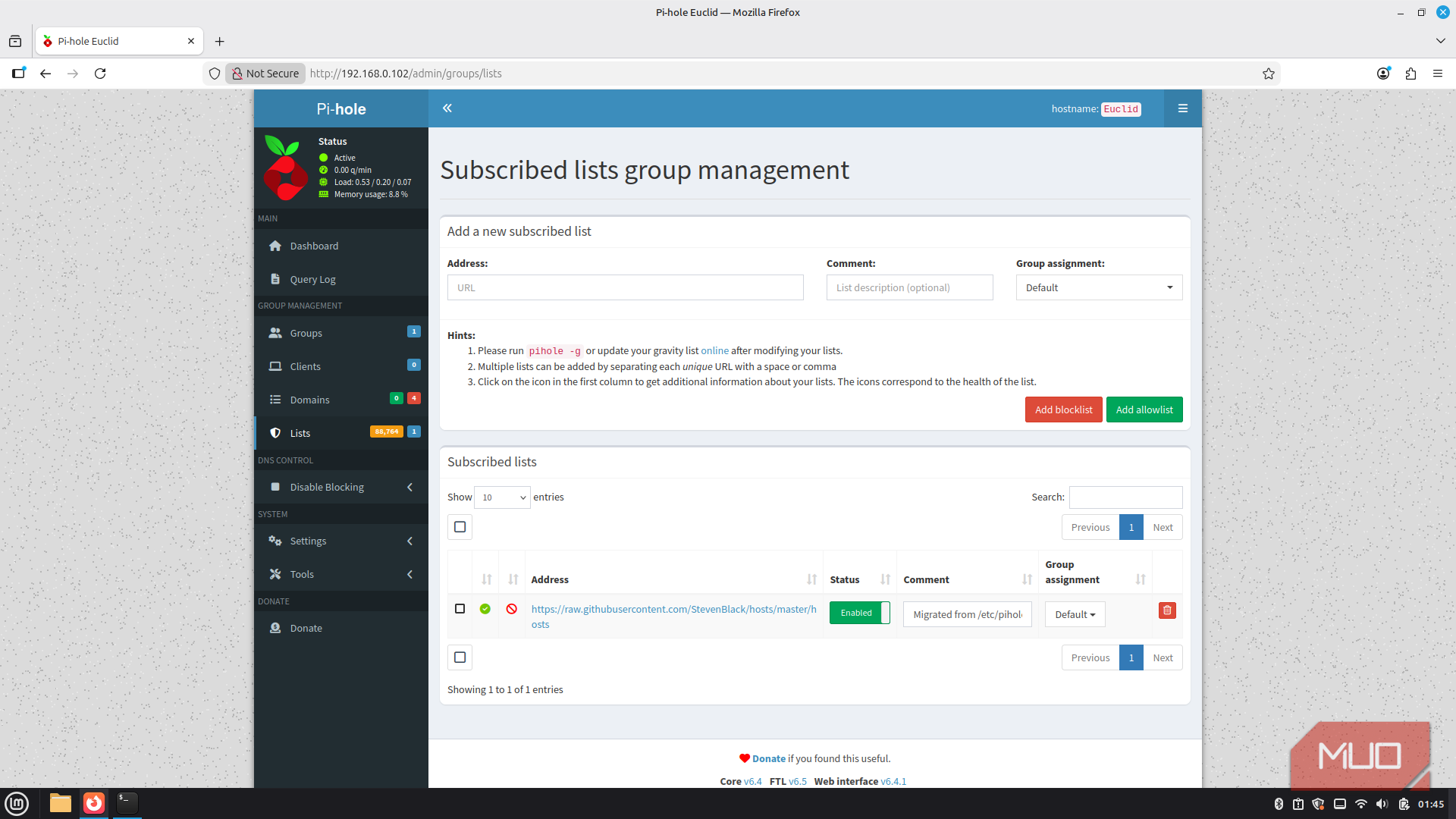Click Add allowlist button
The image size is (1456, 819).
[1144, 409]
